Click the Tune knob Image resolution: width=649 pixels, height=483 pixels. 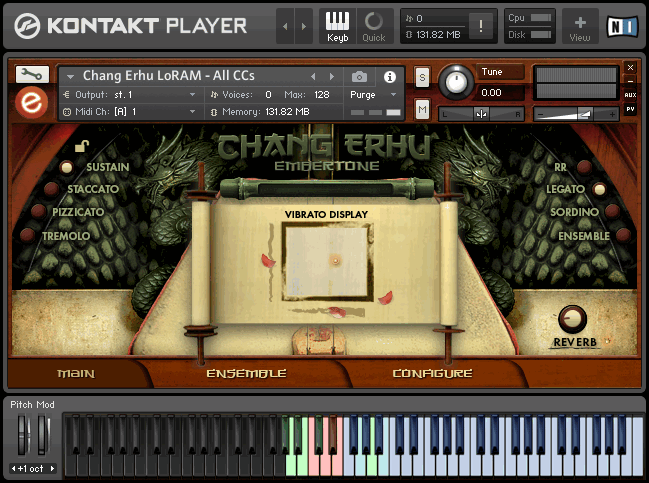(x=456, y=82)
